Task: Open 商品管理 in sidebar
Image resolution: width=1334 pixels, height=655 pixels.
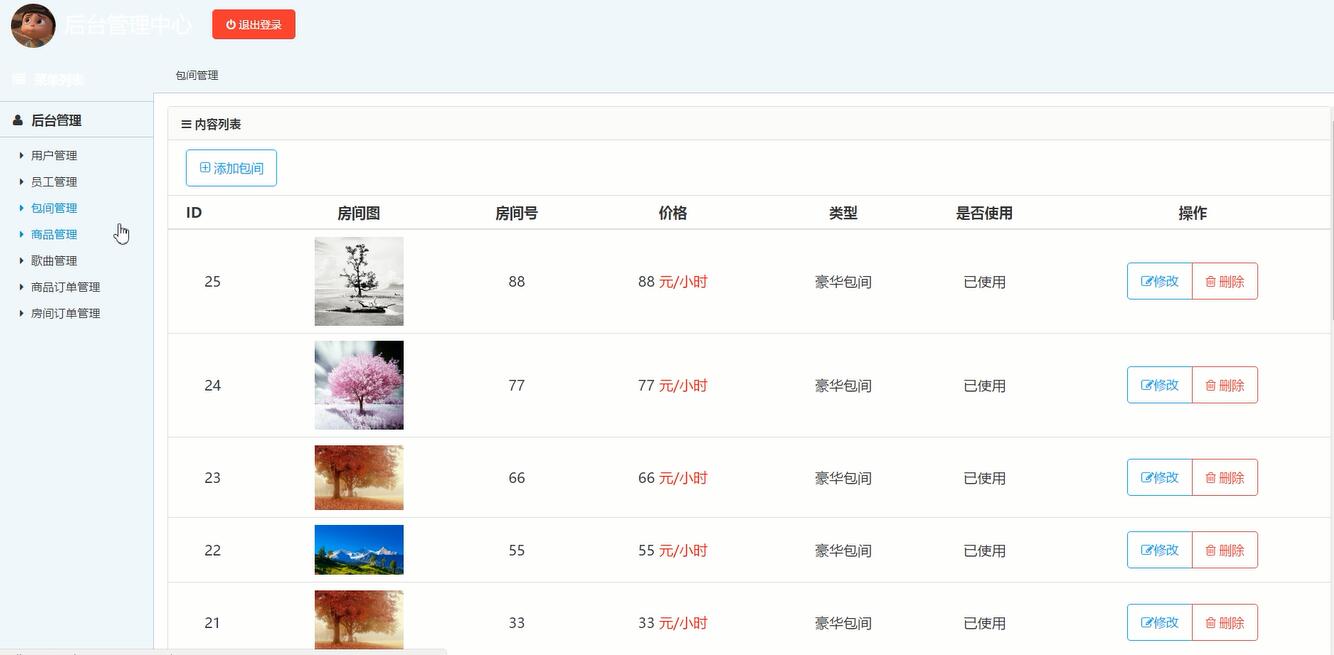Action: click(54, 234)
